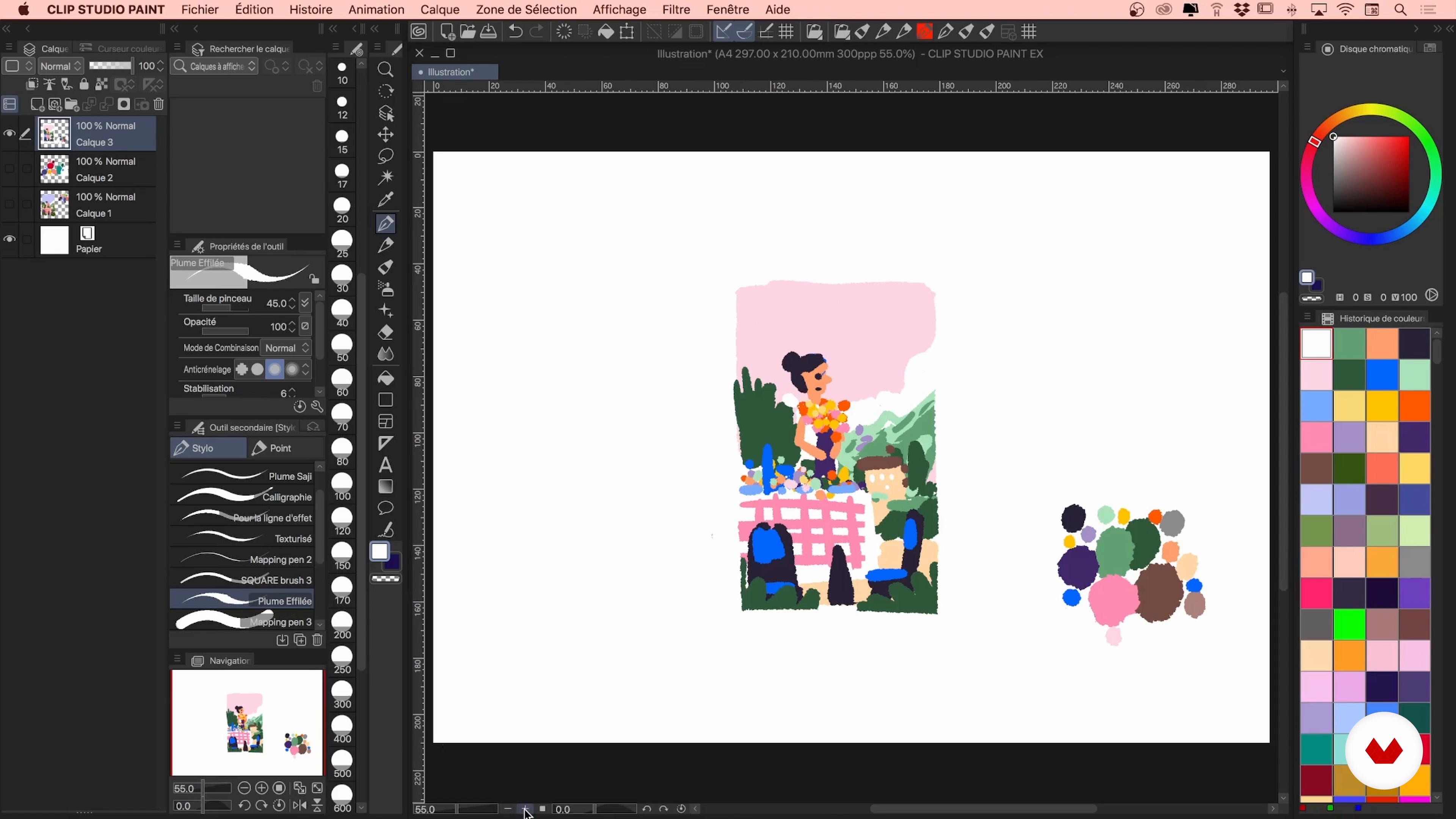Select the Auto select magic wand tool
This screenshot has width=1456, height=819.
point(386,177)
